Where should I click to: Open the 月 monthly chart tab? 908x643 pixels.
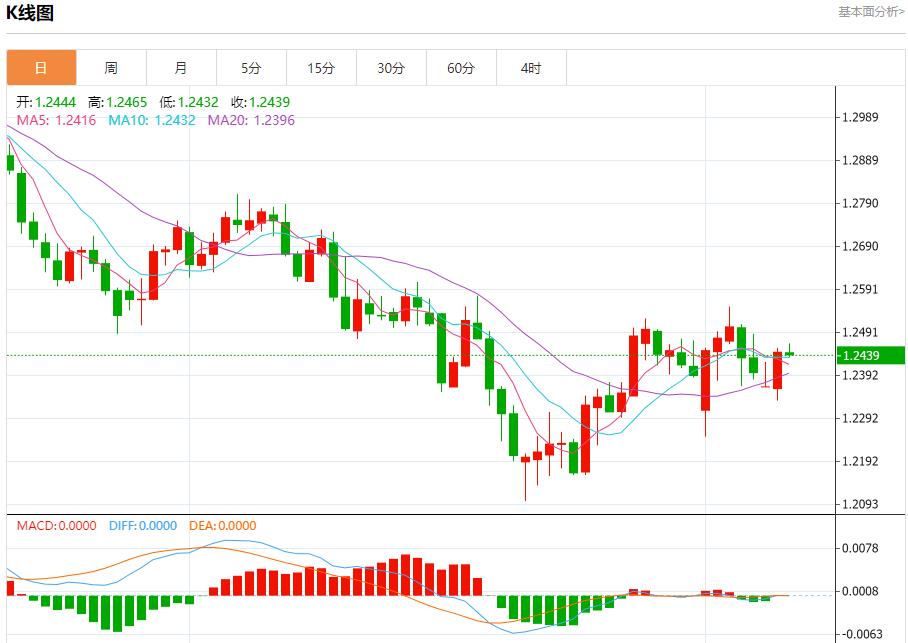click(x=181, y=68)
